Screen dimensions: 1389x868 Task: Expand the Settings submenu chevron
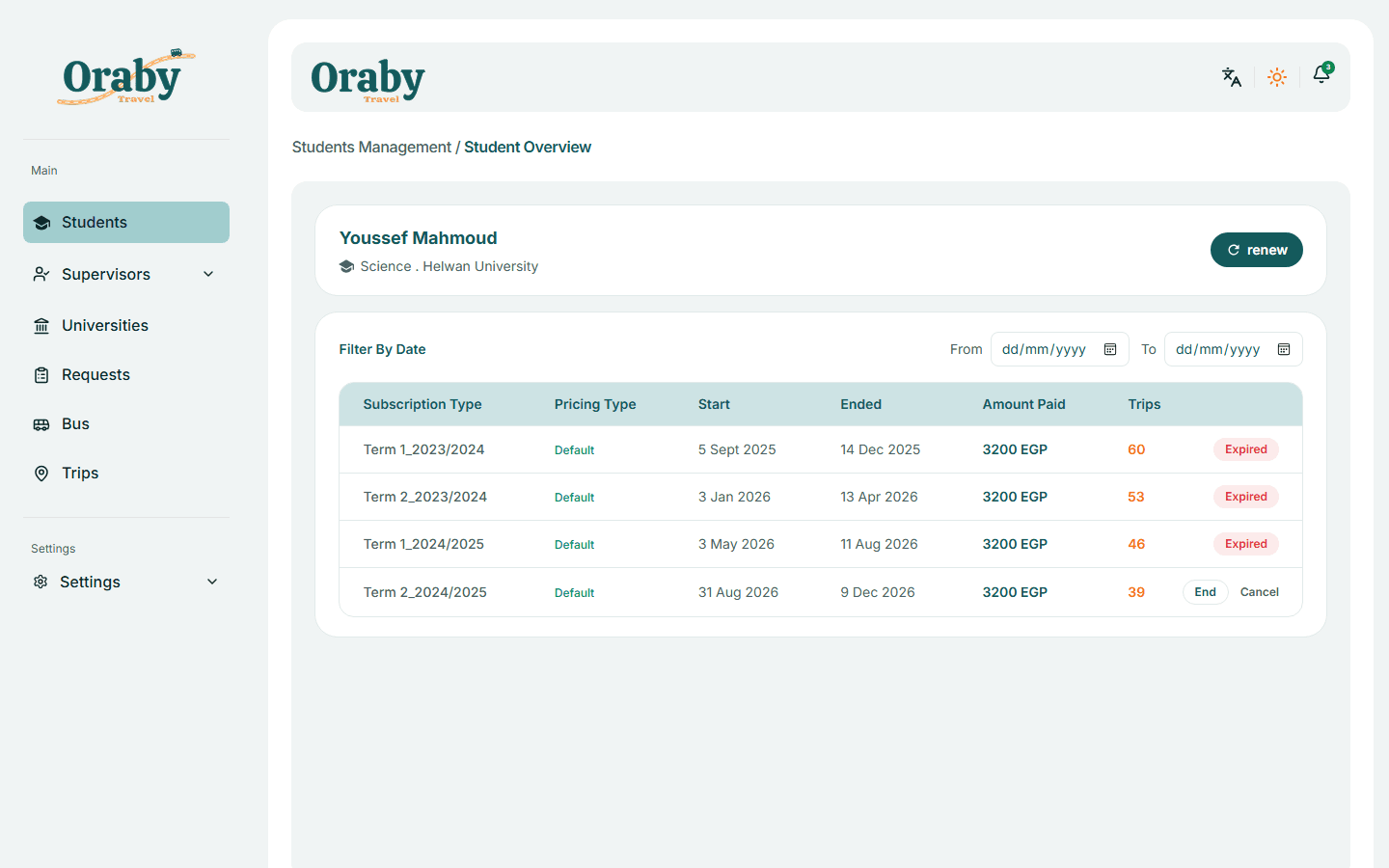coord(212,582)
